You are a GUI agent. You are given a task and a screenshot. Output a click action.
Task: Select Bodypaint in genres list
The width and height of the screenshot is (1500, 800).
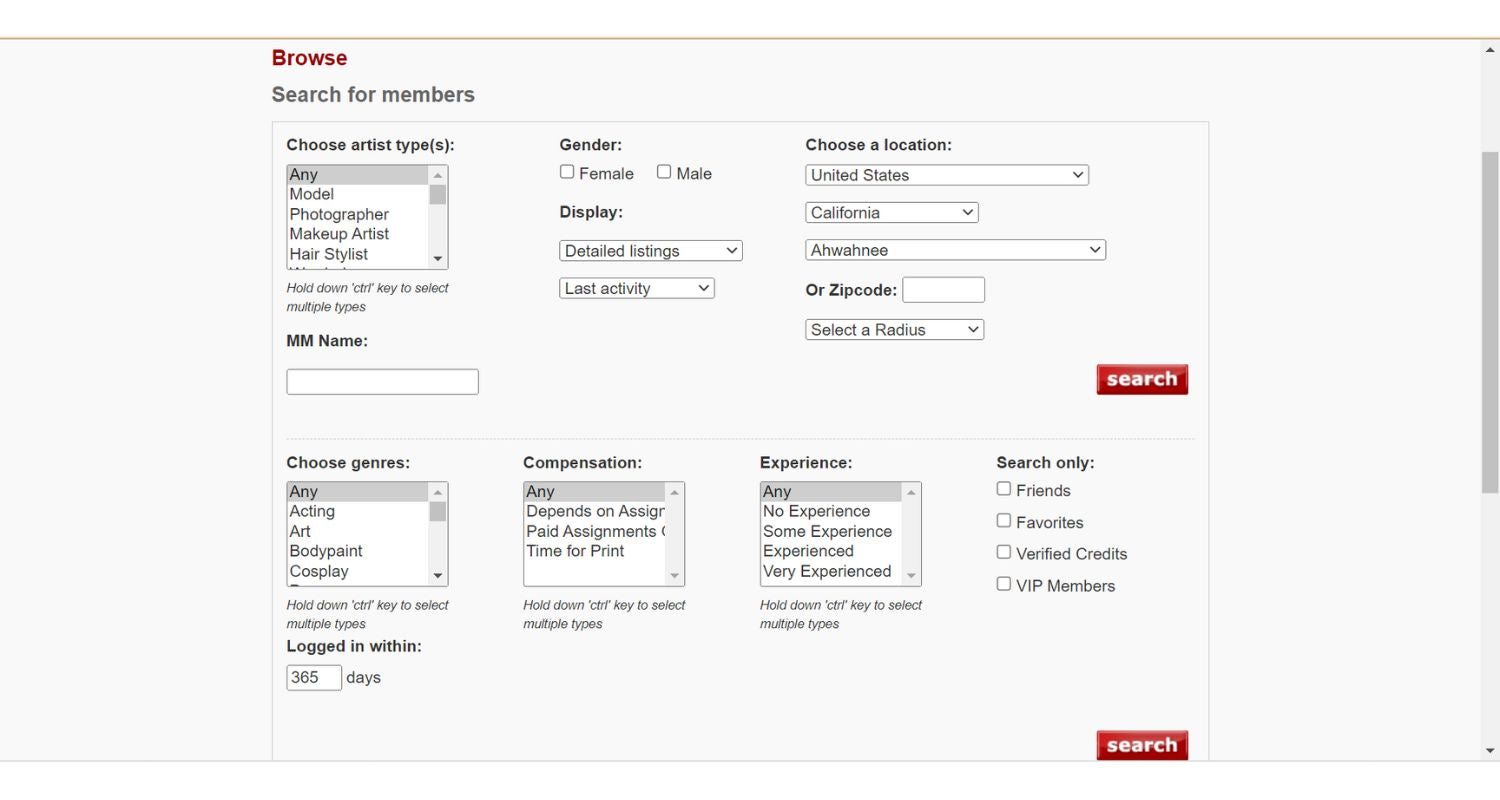click(x=358, y=551)
